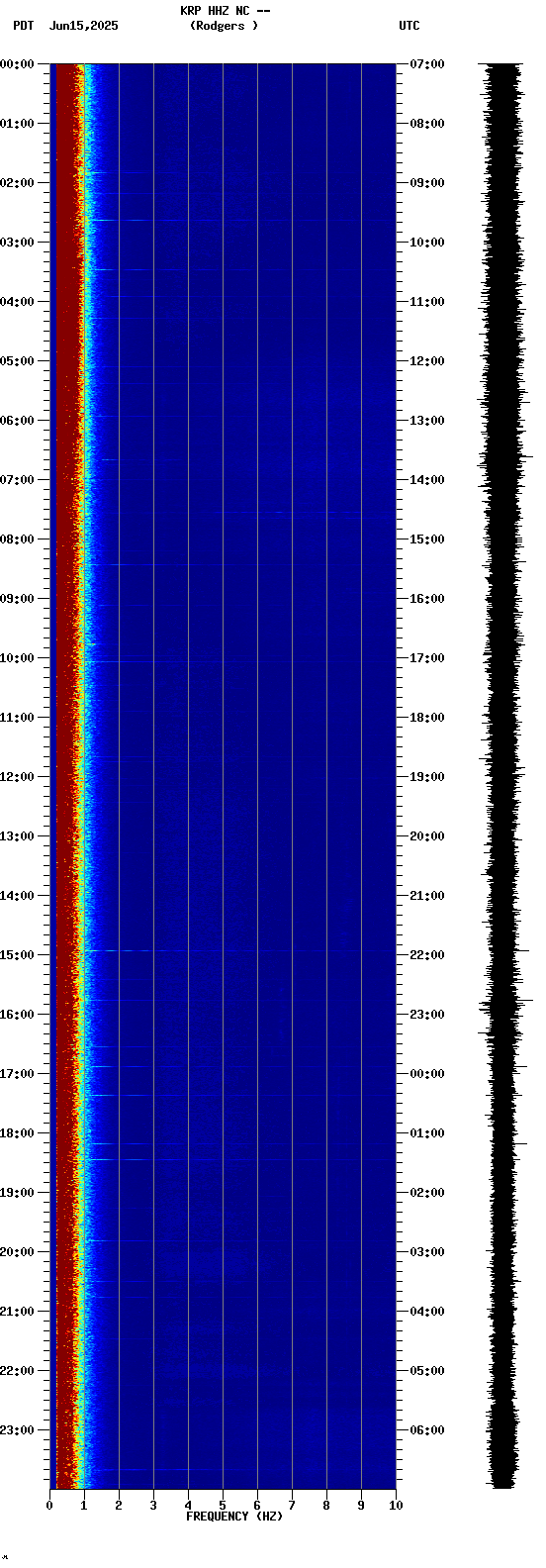This screenshot has height=1568, width=546.
Task: Click the UTC '04:00' time tick
Action: coord(427,1312)
